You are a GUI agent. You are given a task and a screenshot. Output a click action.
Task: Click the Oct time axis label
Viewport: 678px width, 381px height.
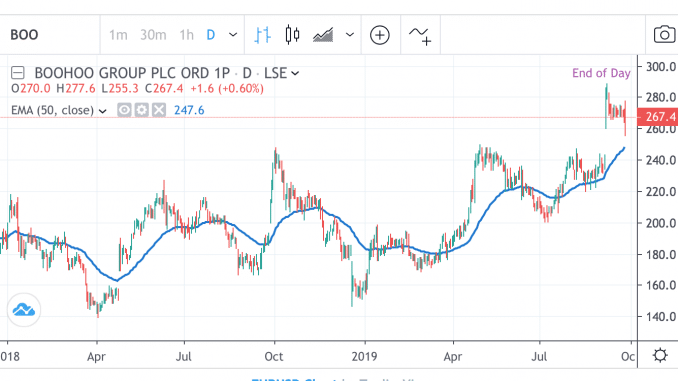click(274, 356)
